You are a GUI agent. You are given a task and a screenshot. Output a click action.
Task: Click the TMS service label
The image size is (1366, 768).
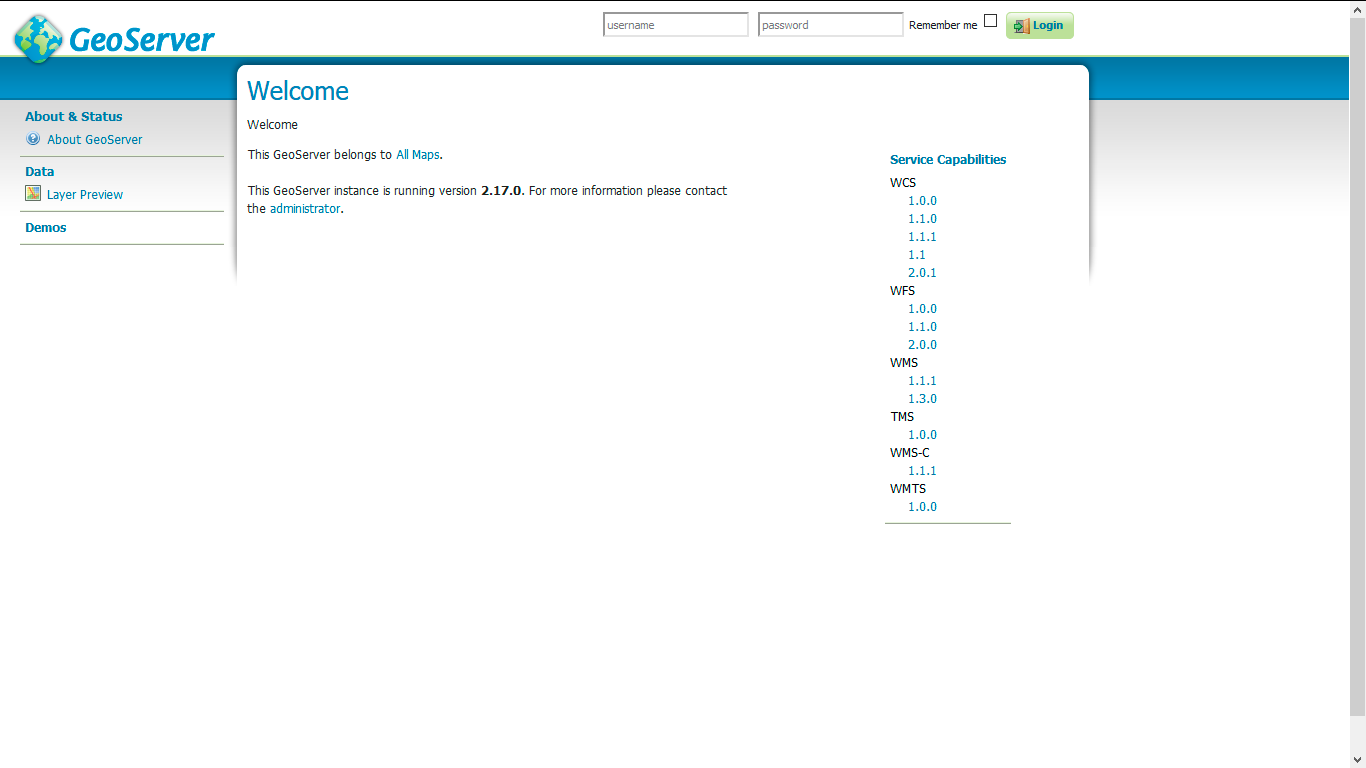(902, 417)
